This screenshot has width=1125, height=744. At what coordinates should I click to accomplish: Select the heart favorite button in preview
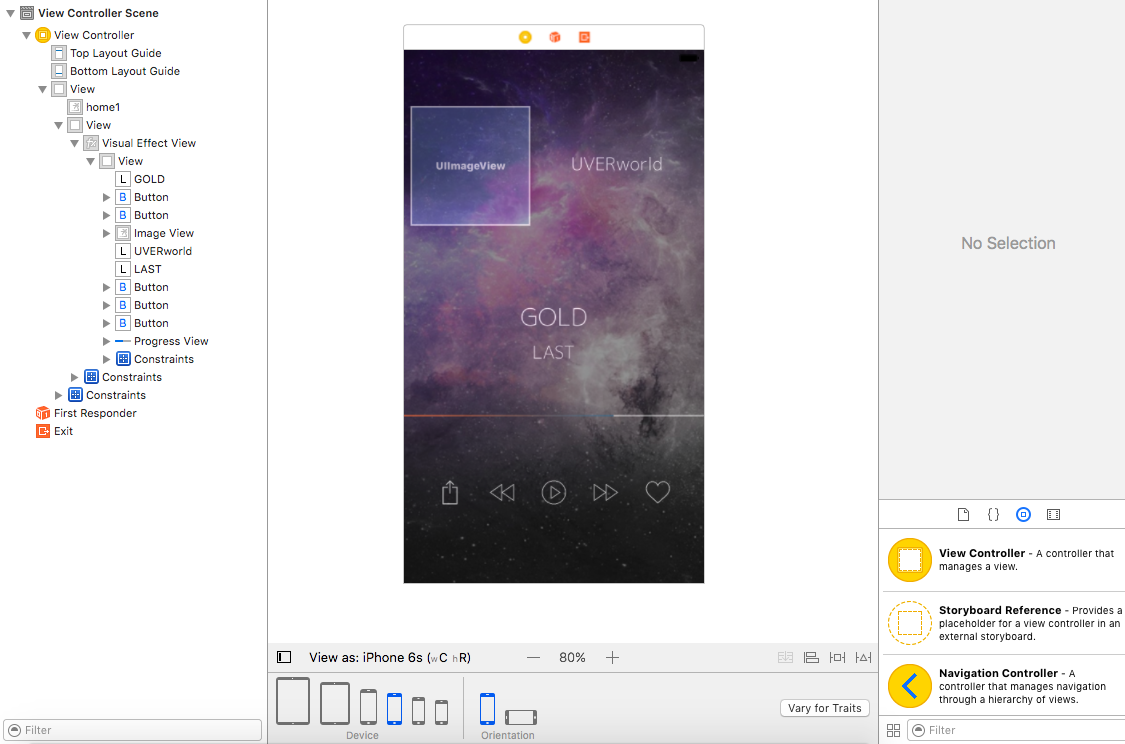click(x=657, y=492)
